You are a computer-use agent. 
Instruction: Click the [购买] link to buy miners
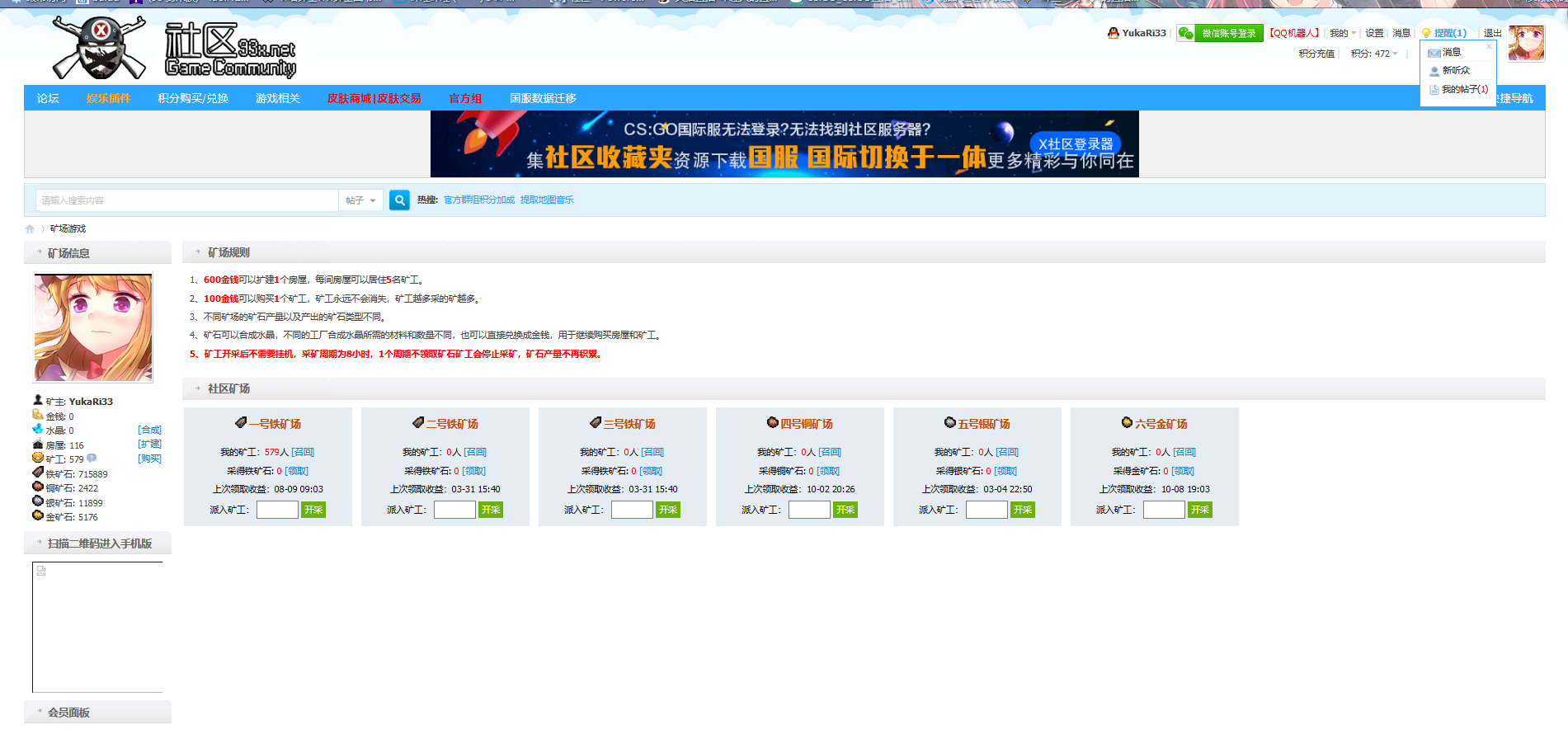(x=149, y=459)
